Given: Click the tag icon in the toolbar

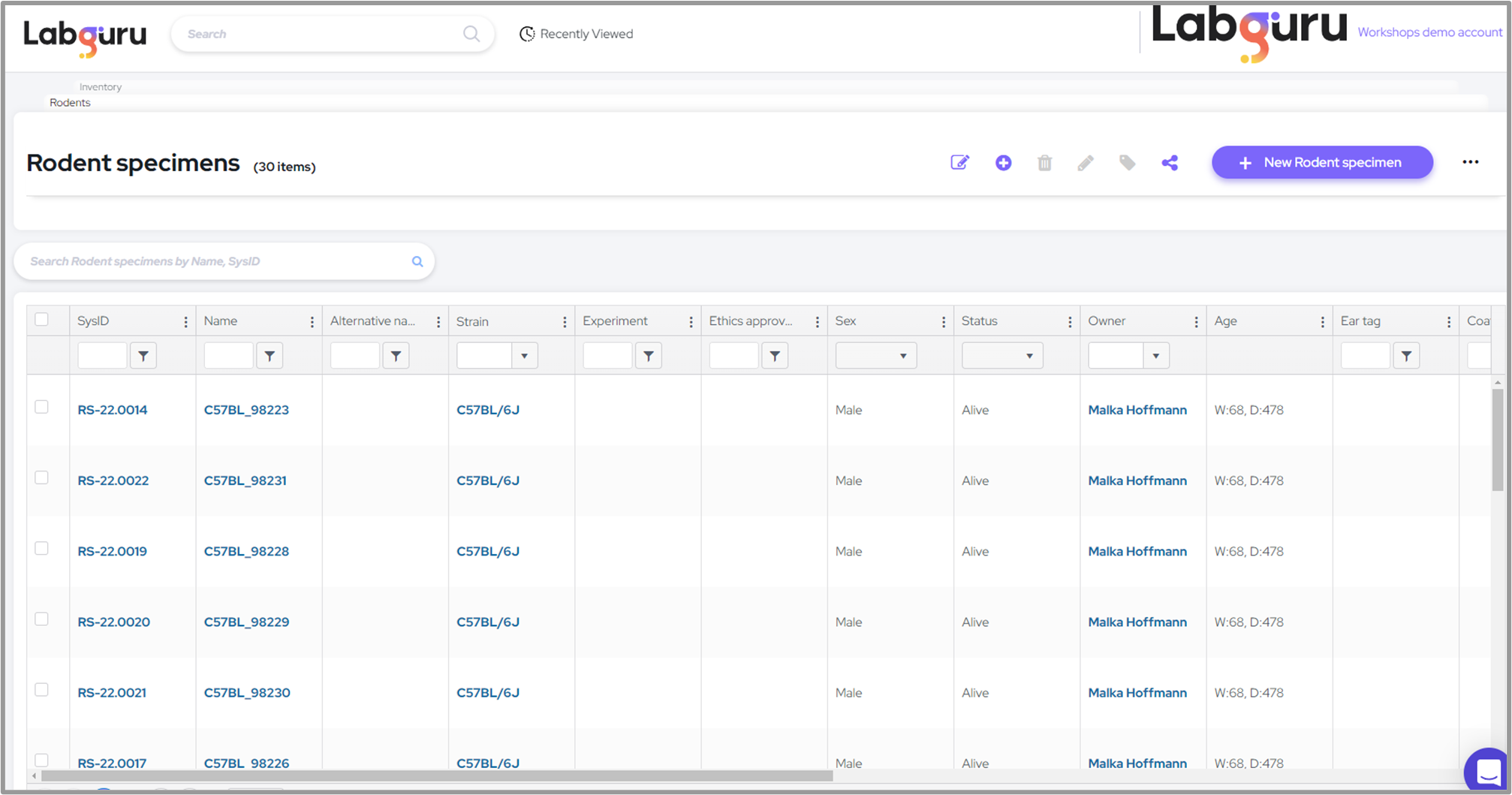Looking at the screenshot, I should (1127, 163).
